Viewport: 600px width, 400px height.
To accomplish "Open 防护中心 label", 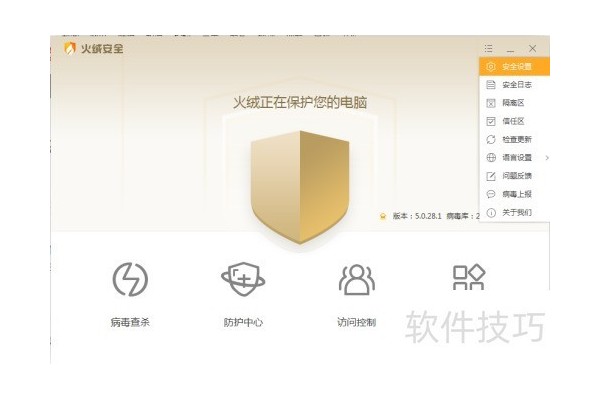I will click(x=243, y=322).
